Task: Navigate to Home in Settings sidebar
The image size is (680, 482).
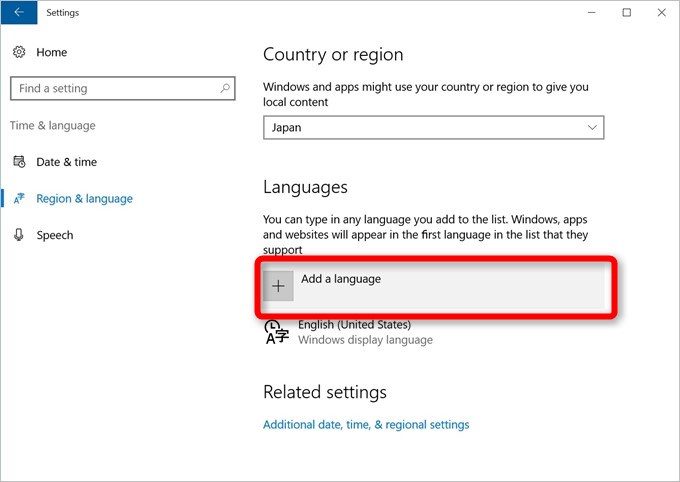Action: click(x=52, y=52)
